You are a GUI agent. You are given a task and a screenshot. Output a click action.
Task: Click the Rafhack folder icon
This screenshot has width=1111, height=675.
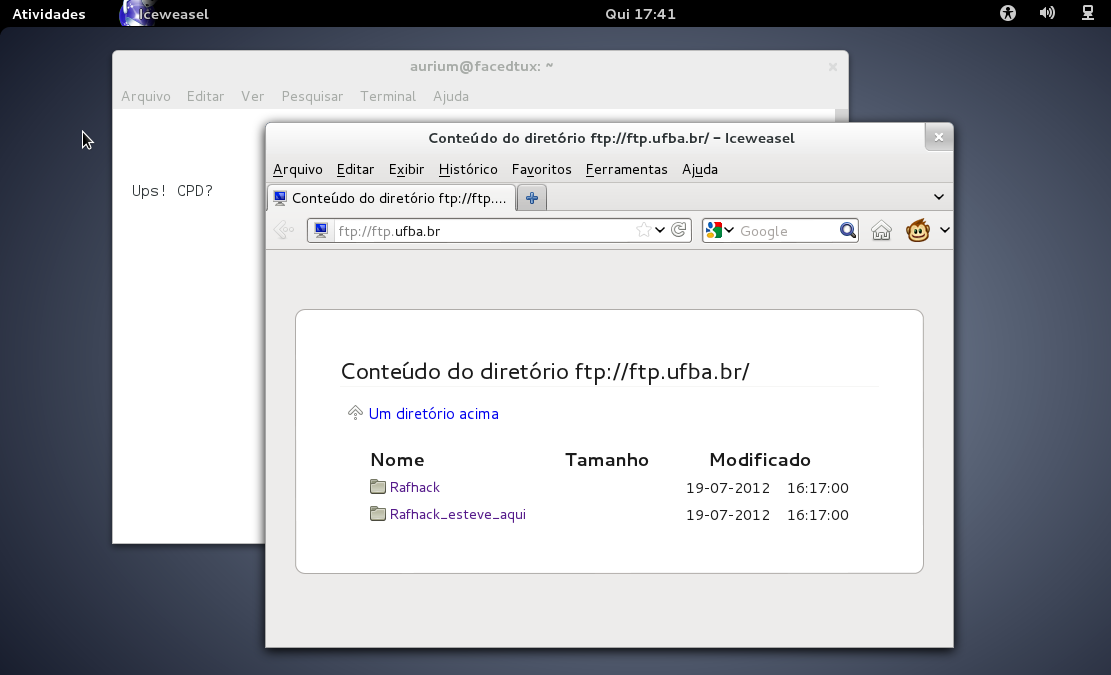click(x=378, y=487)
